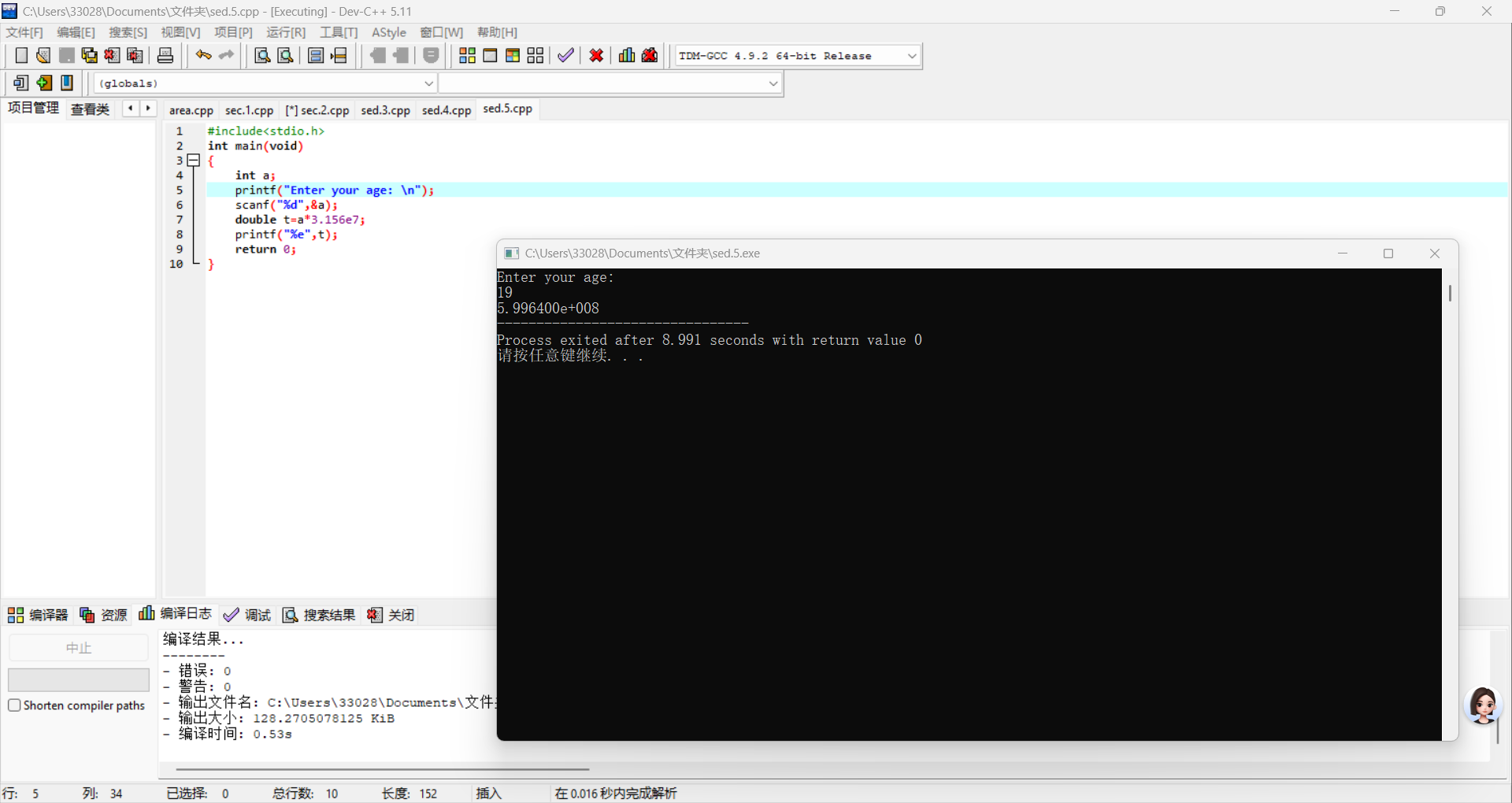Show the 编译器 bottom panel tab
This screenshot has height=803, width=1512.
(38, 615)
